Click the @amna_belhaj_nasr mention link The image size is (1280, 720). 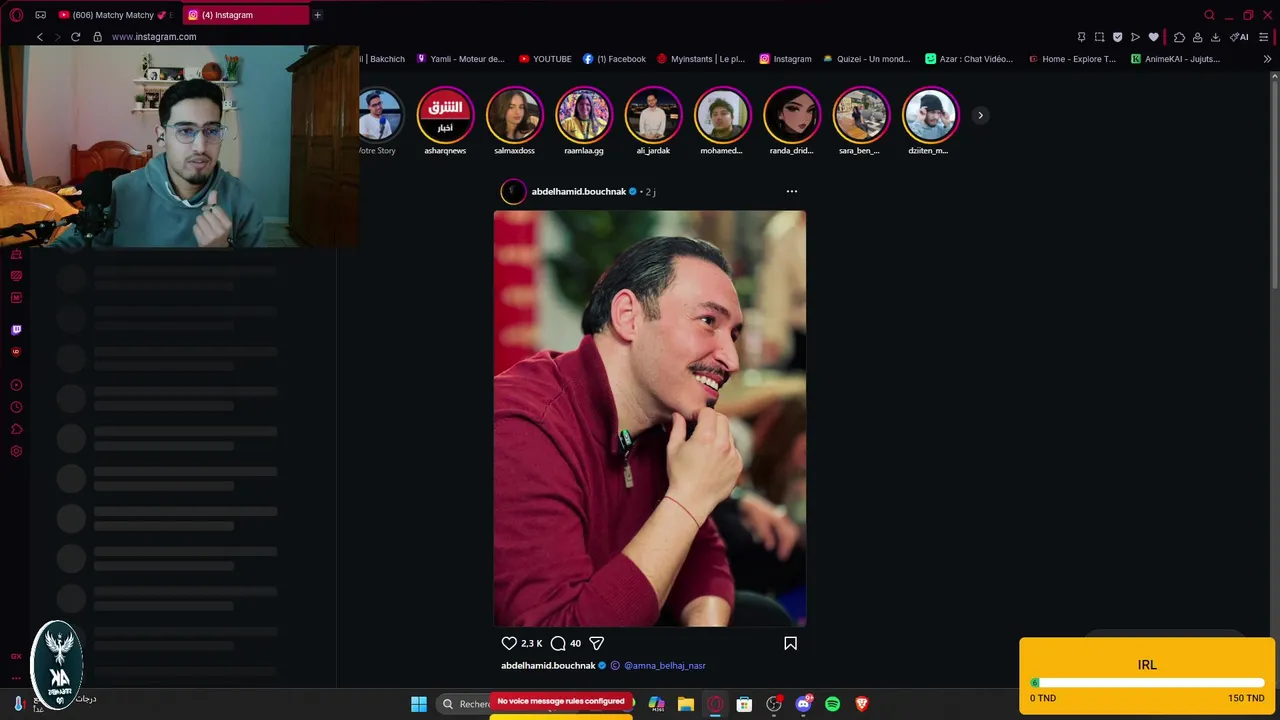[x=665, y=665]
